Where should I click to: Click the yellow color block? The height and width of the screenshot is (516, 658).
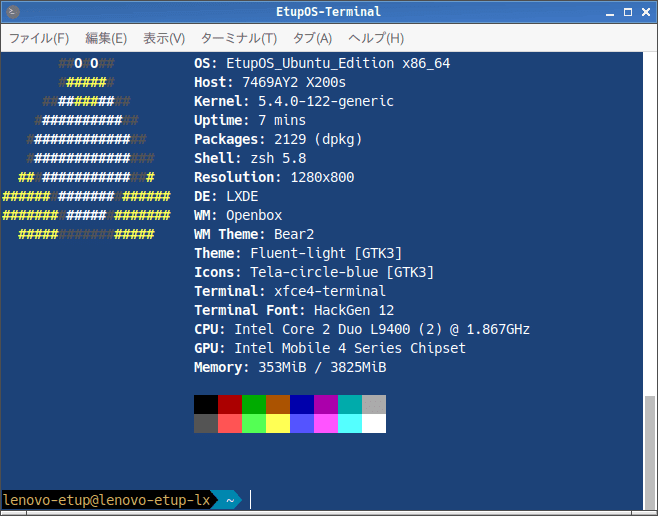click(x=278, y=423)
